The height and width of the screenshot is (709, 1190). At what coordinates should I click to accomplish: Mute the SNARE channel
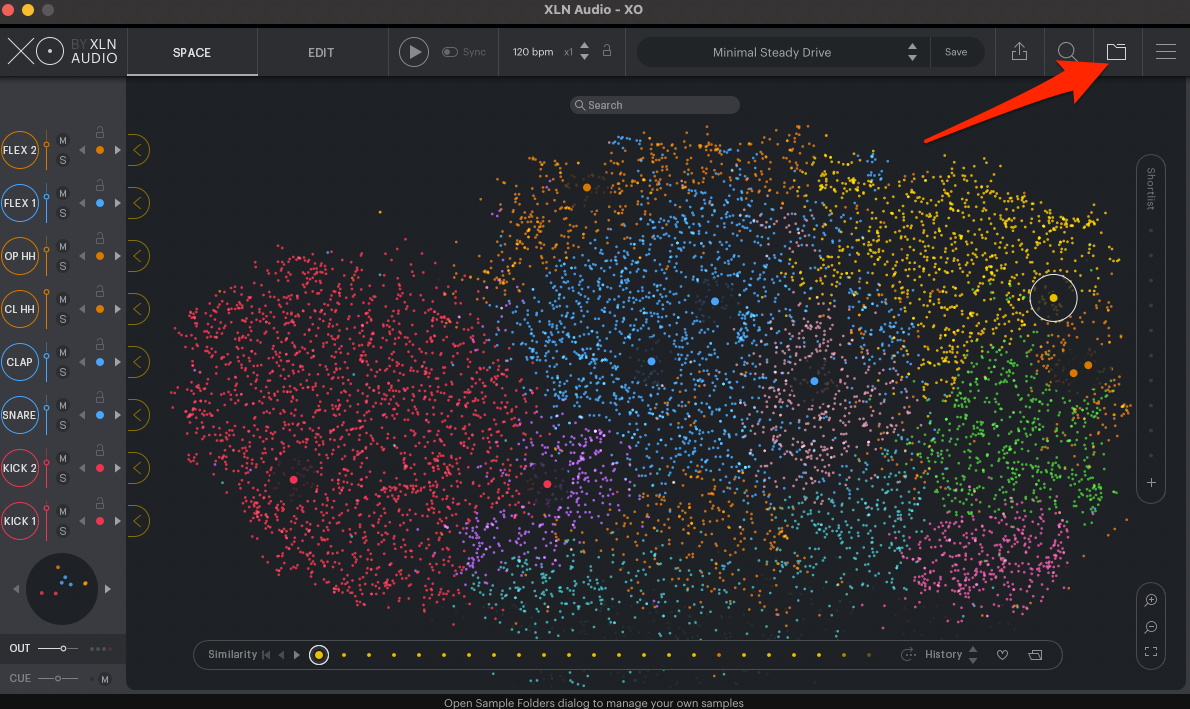coord(62,405)
